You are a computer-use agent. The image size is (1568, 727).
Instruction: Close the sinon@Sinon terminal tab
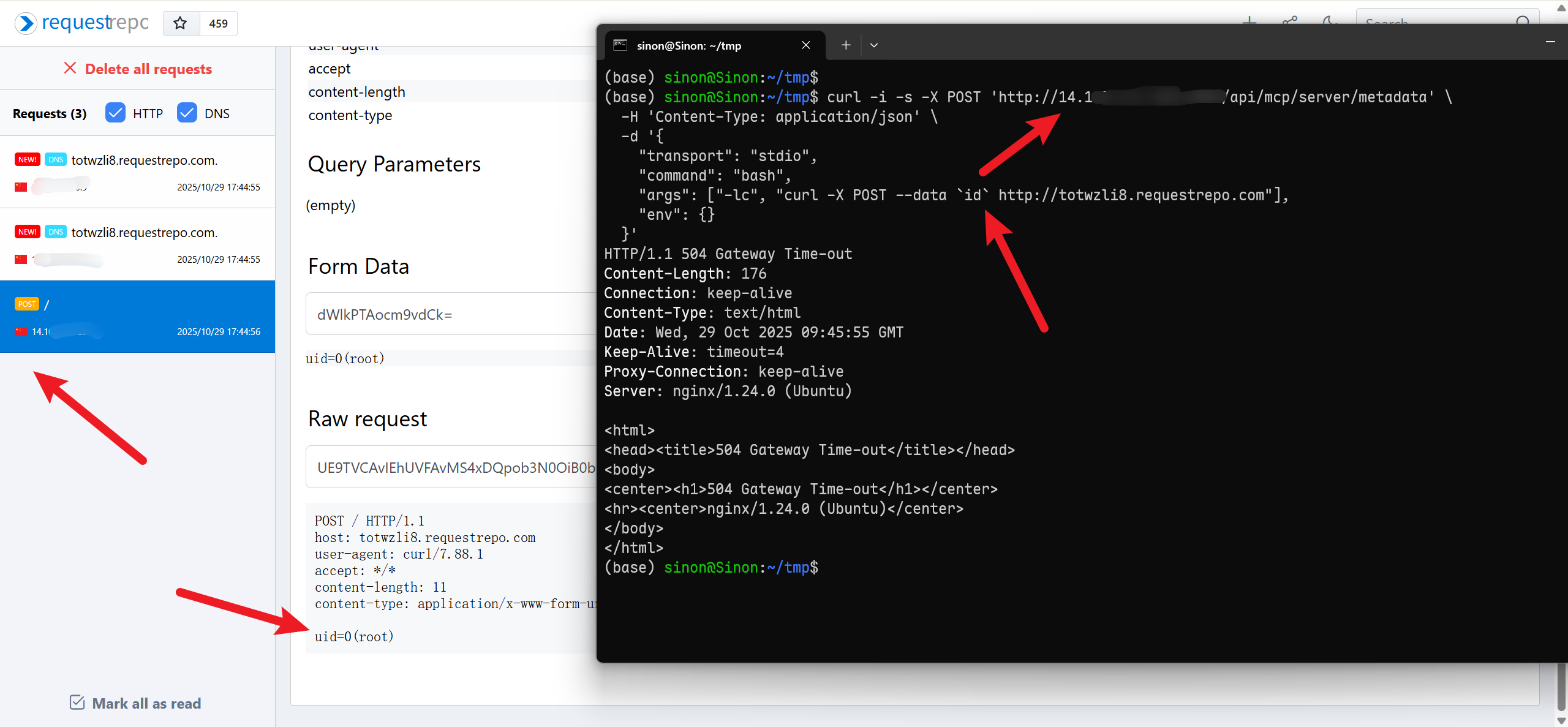(x=806, y=45)
